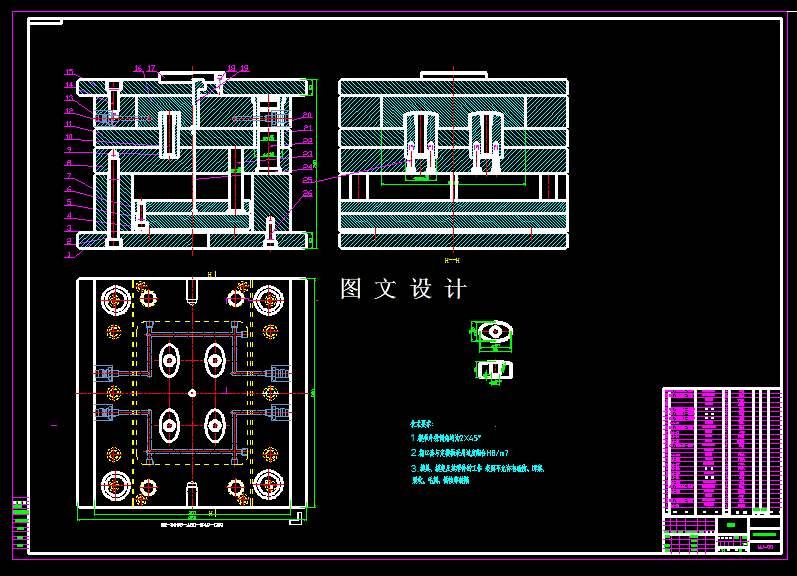Click part balloon number 26
The image size is (797, 576).
coord(308,193)
